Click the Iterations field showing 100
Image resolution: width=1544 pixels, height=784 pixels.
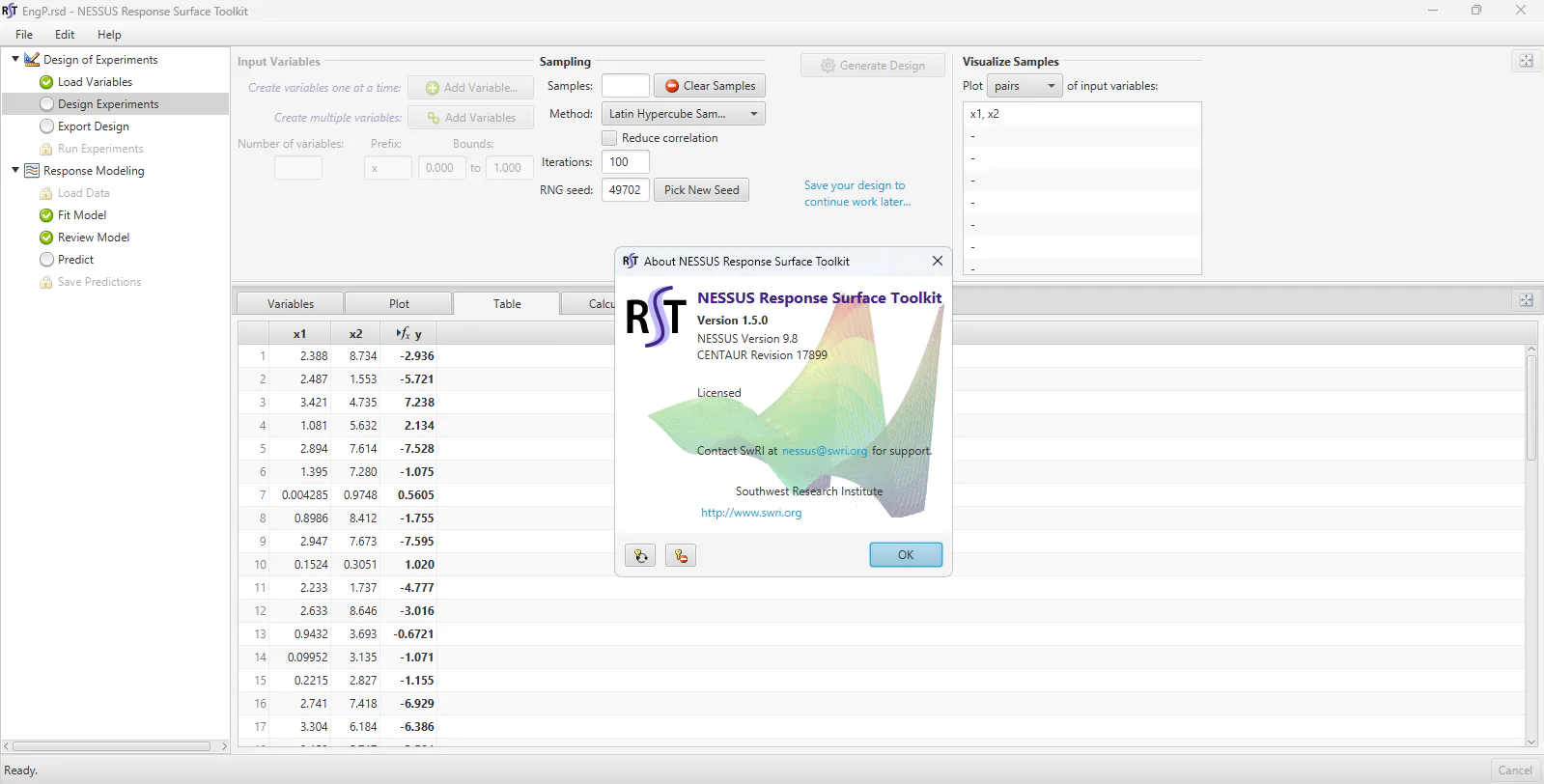click(626, 162)
